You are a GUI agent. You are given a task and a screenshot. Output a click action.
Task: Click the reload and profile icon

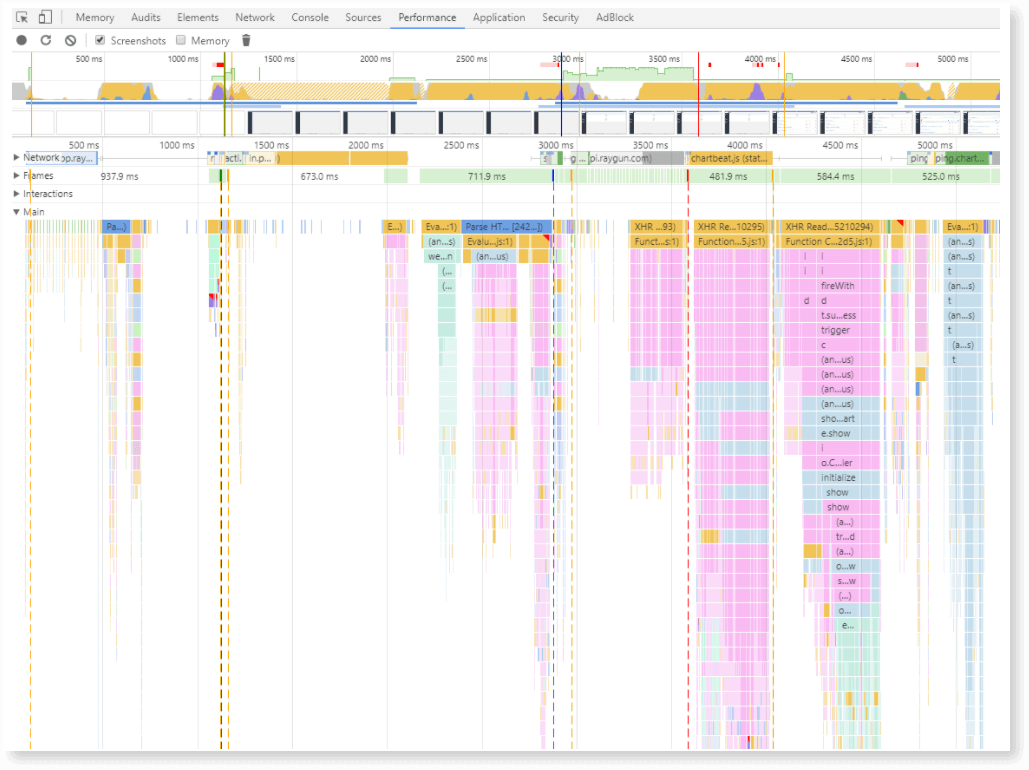(x=46, y=41)
